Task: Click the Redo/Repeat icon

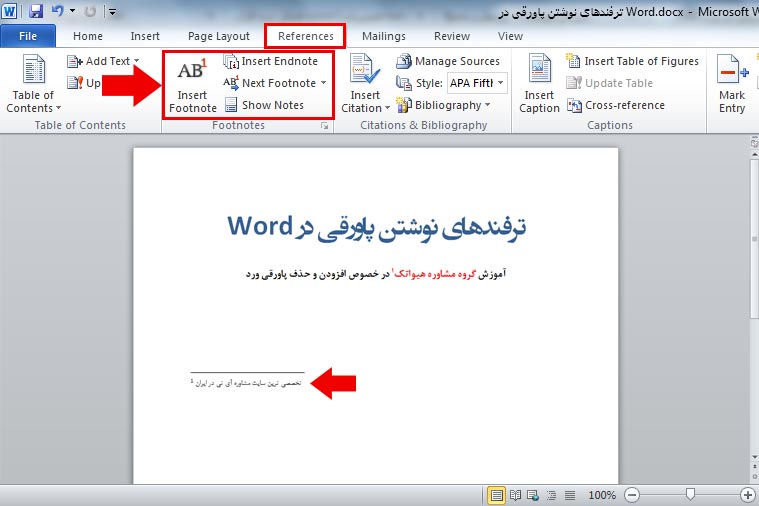Action: 90,11
